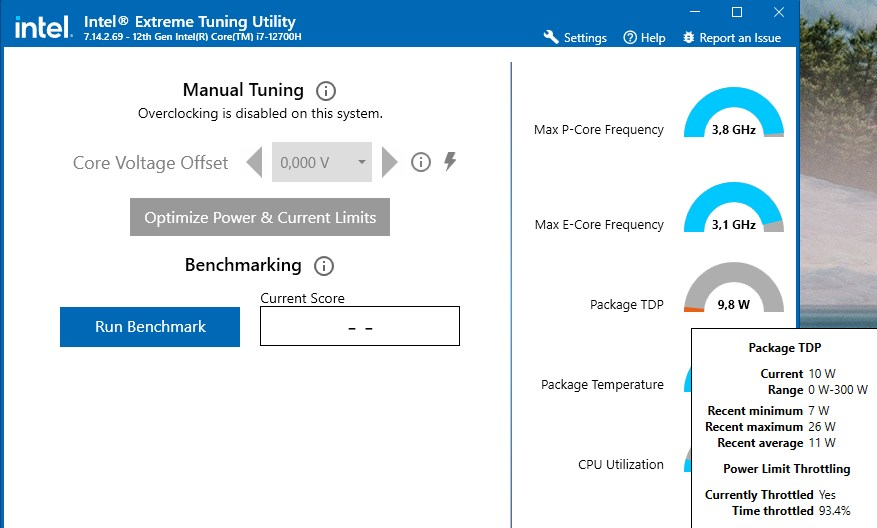Click Time throttled 93.4% tooltip row
Viewport: 877px width, 528px height.
click(791, 511)
